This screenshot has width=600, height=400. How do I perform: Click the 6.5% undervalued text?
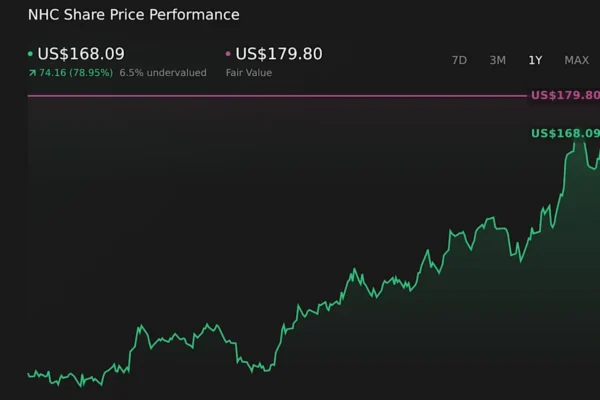click(163, 73)
